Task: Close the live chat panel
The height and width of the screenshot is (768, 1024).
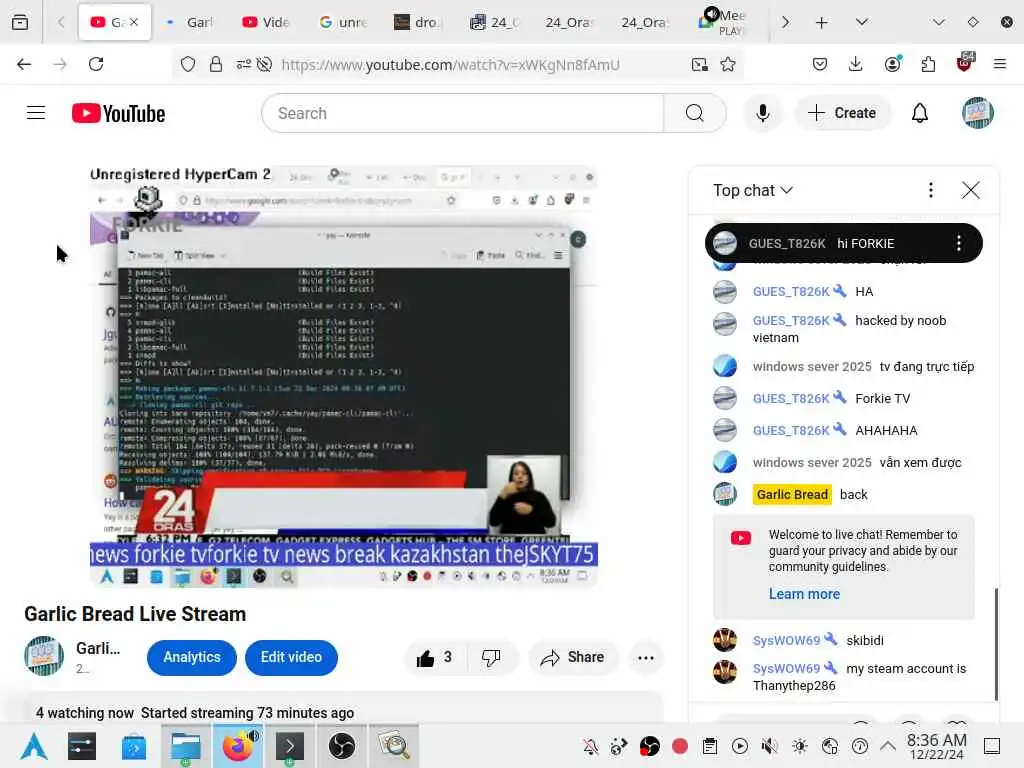Action: pos(970,190)
